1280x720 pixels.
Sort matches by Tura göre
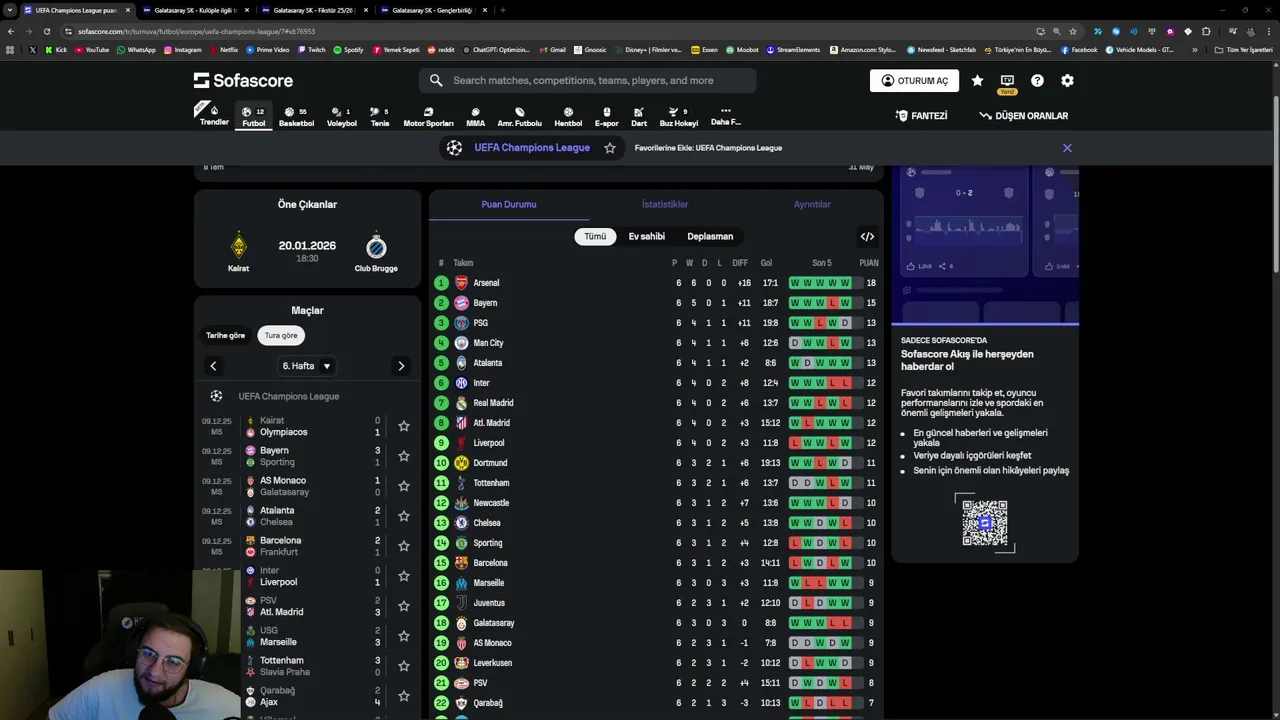click(x=281, y=336)
